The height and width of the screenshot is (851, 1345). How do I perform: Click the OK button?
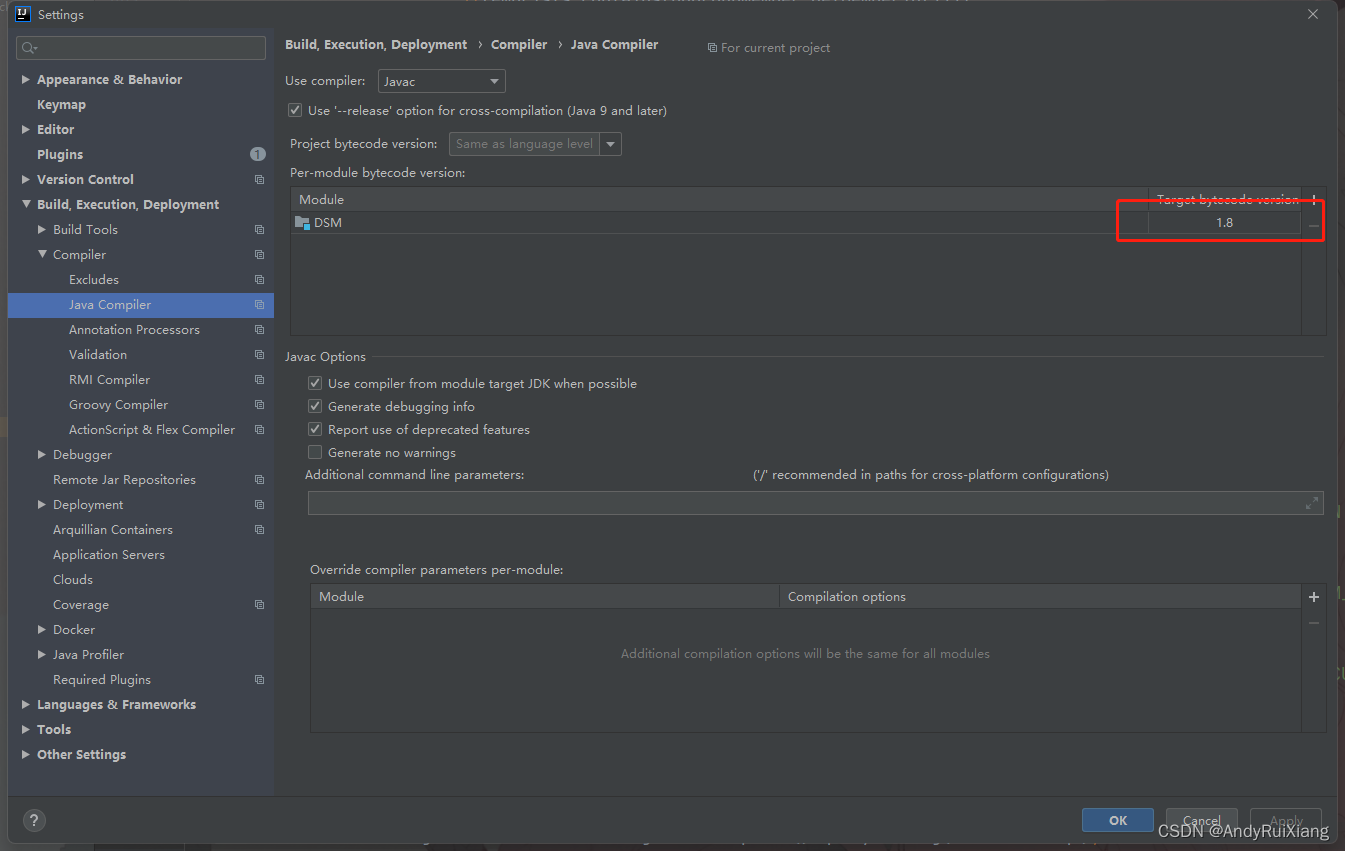pos(1118,820)
